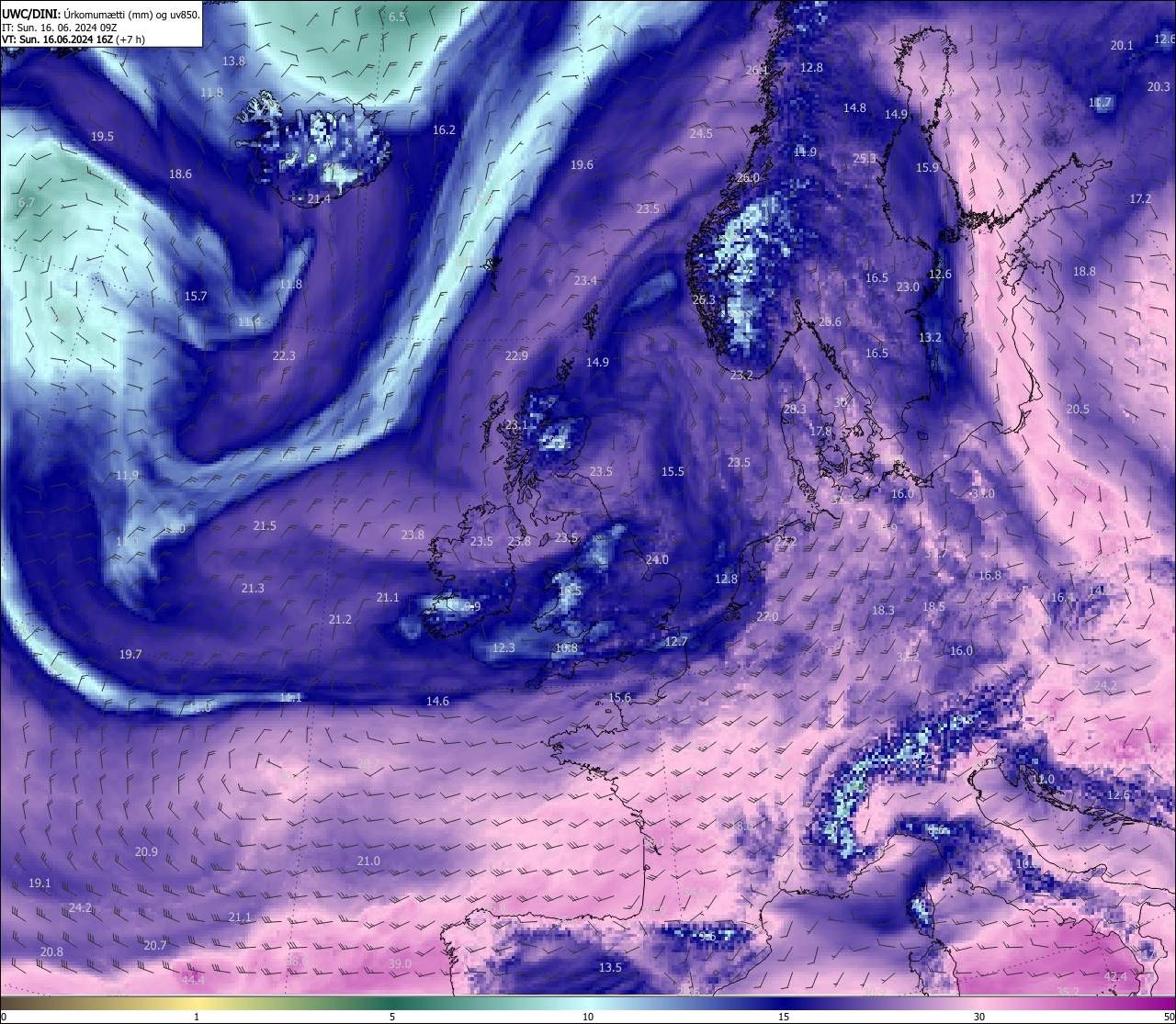Image resolution: width=1176 pixels, height=1024 pixels.
Task: Click the 21.0 value label
Action: point(368,861)
